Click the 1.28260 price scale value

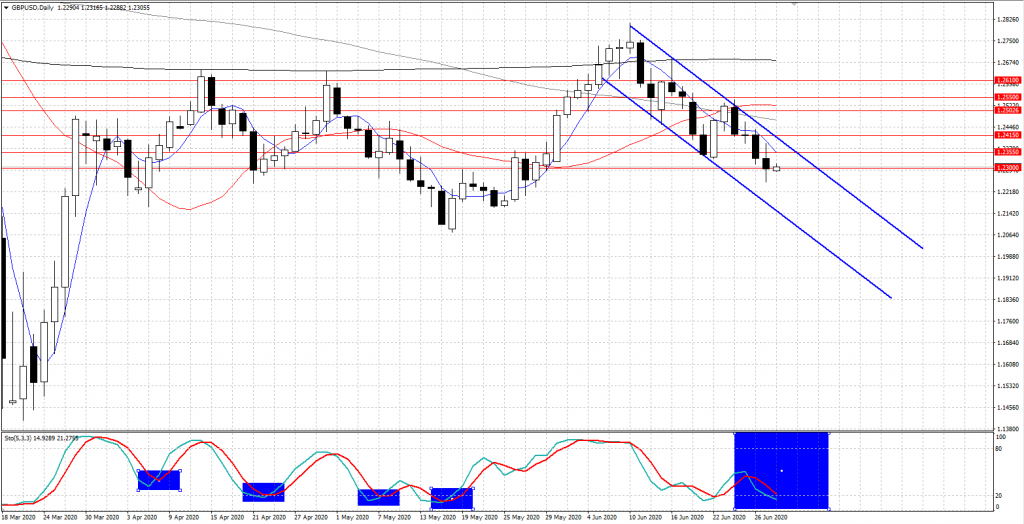tap(1007, 19)
